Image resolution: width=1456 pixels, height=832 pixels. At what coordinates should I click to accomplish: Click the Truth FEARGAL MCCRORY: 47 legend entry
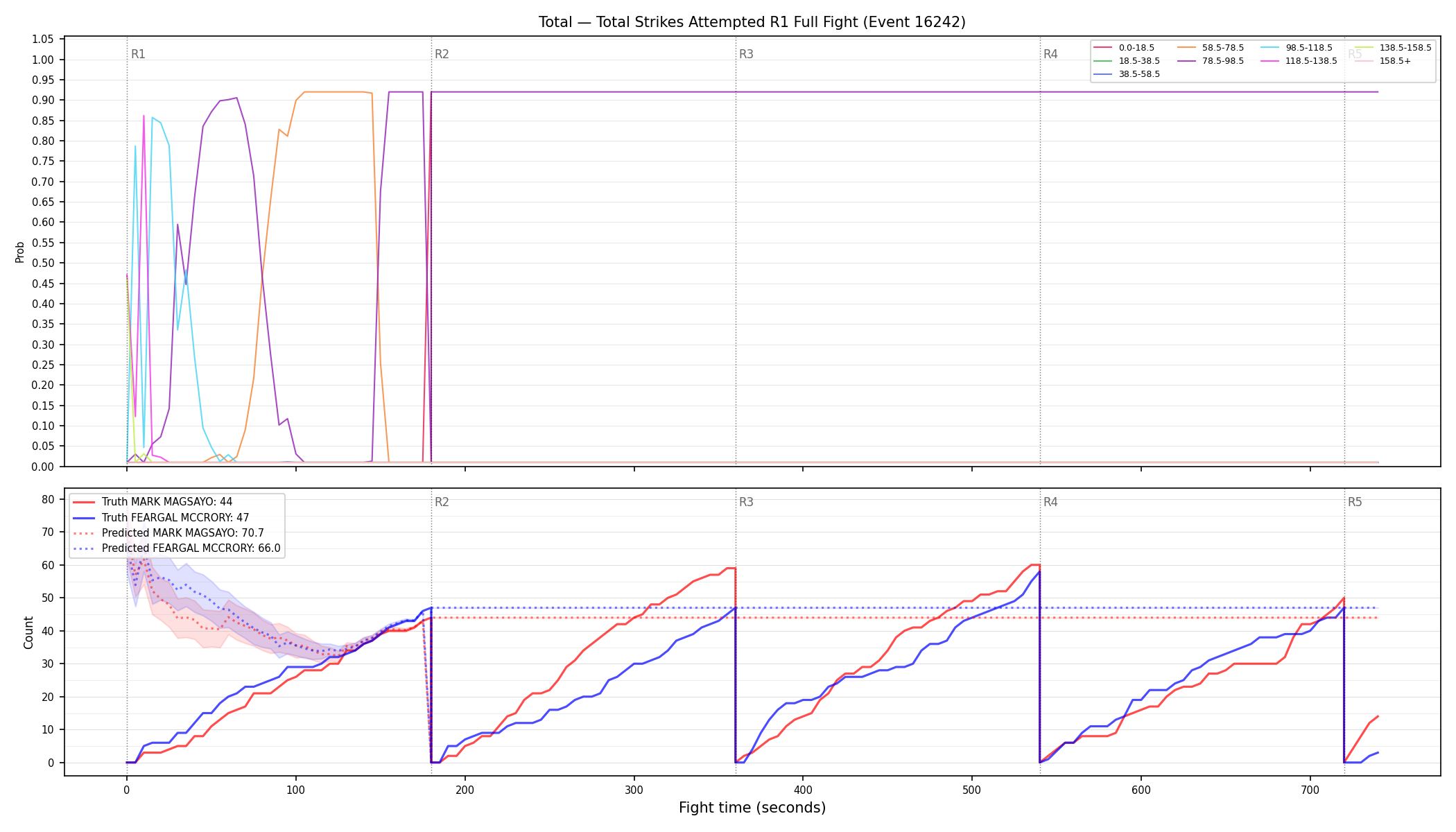tap(161, 517)
